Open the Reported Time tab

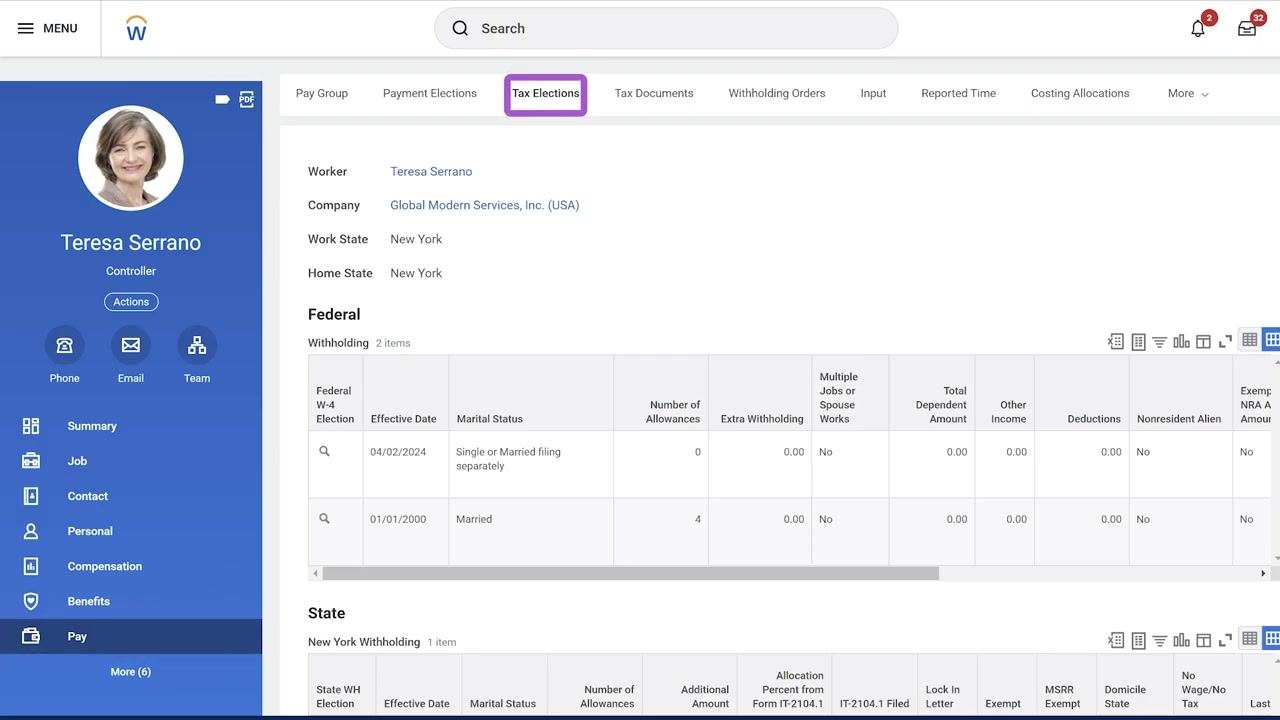958,93
